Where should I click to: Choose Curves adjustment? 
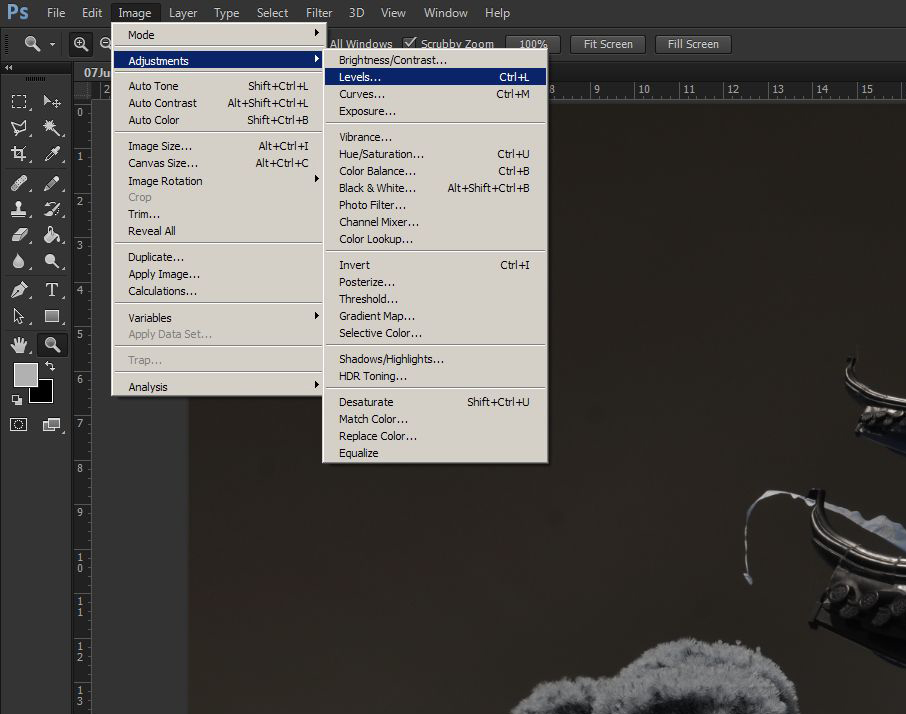pyautogui.click(x=435, y=94)
